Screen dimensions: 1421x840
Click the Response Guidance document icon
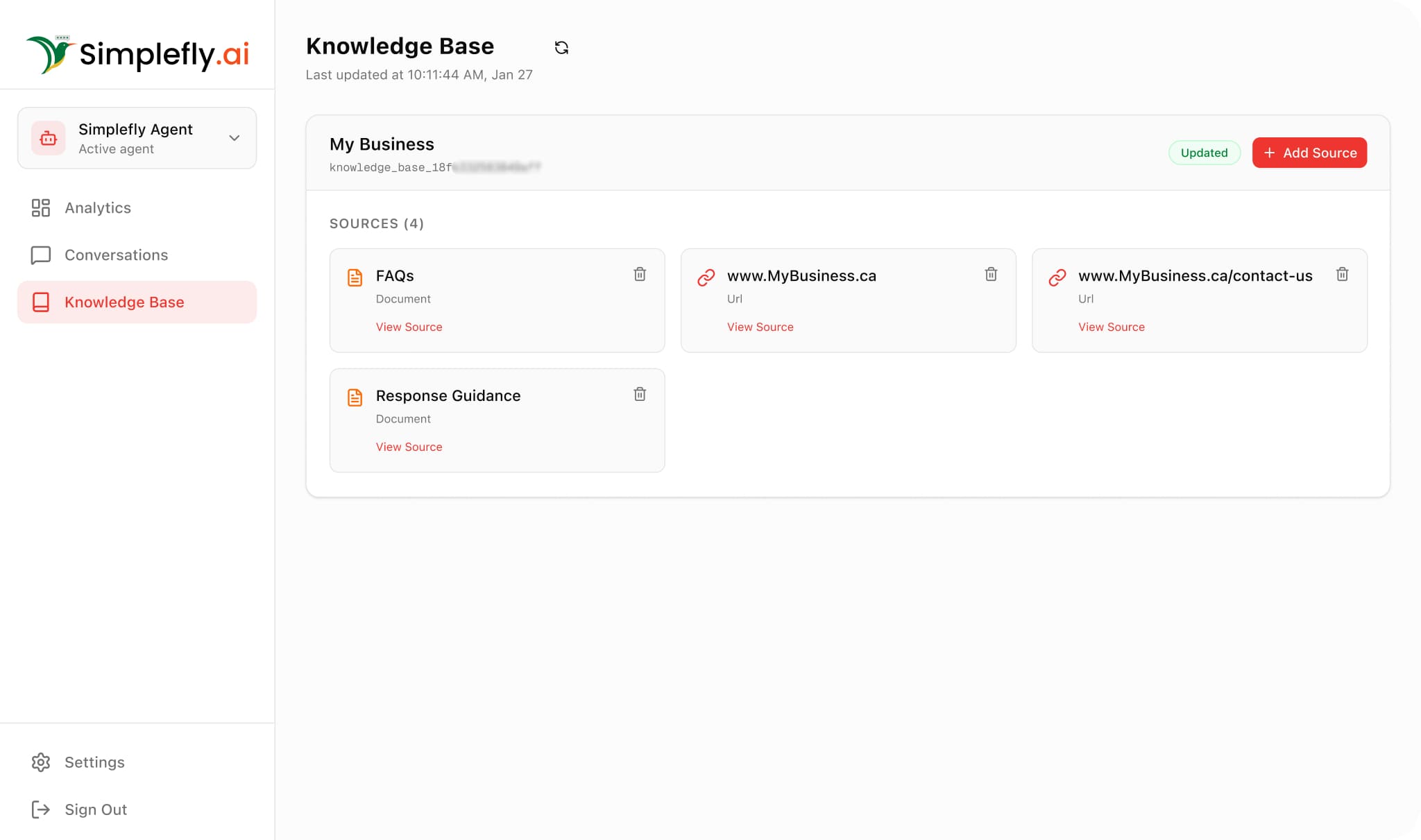pos(355,397)
